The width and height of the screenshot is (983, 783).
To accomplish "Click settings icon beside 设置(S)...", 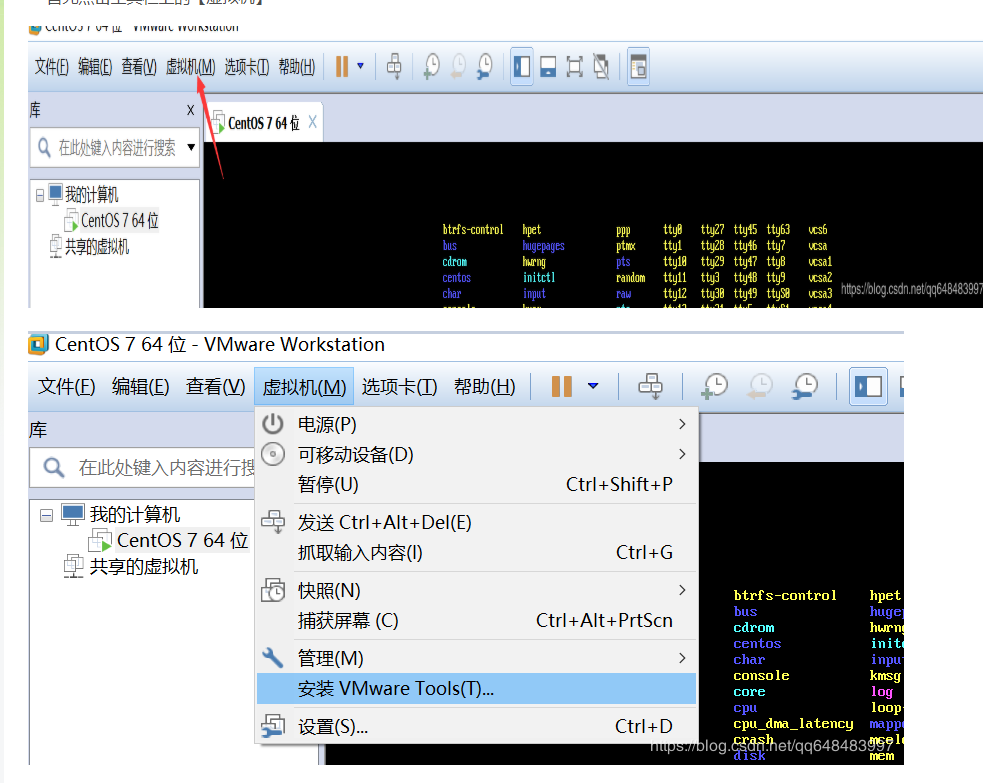I will pyautogui.click(x=273, y=726).
